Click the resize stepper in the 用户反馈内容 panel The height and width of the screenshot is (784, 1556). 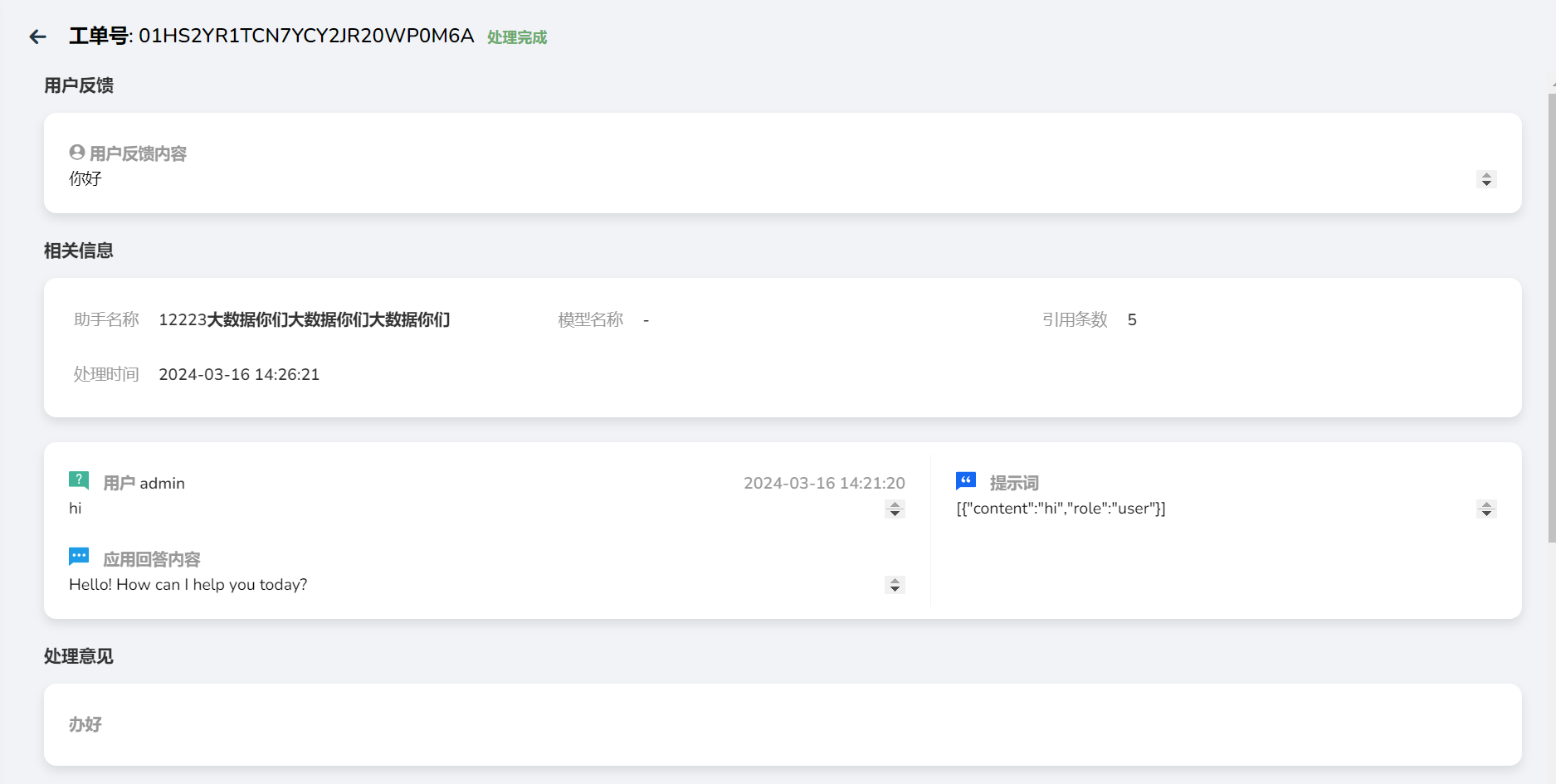[x=1486, y=179]
